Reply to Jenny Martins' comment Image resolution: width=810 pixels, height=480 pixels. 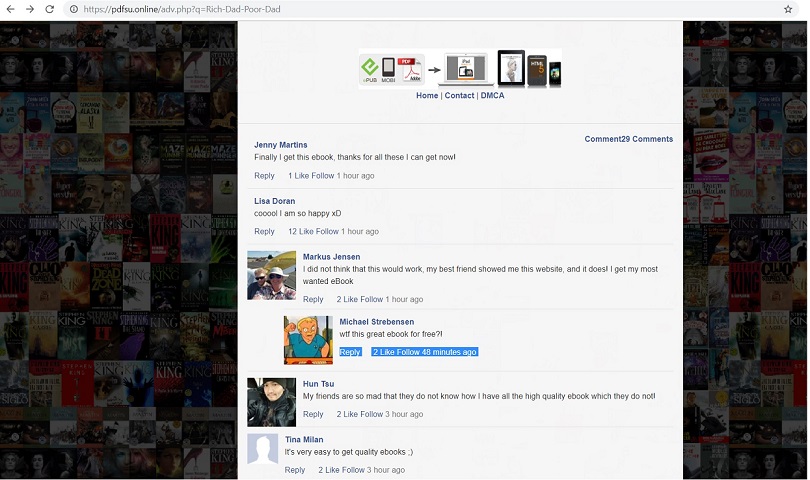[x=264, y=176]
